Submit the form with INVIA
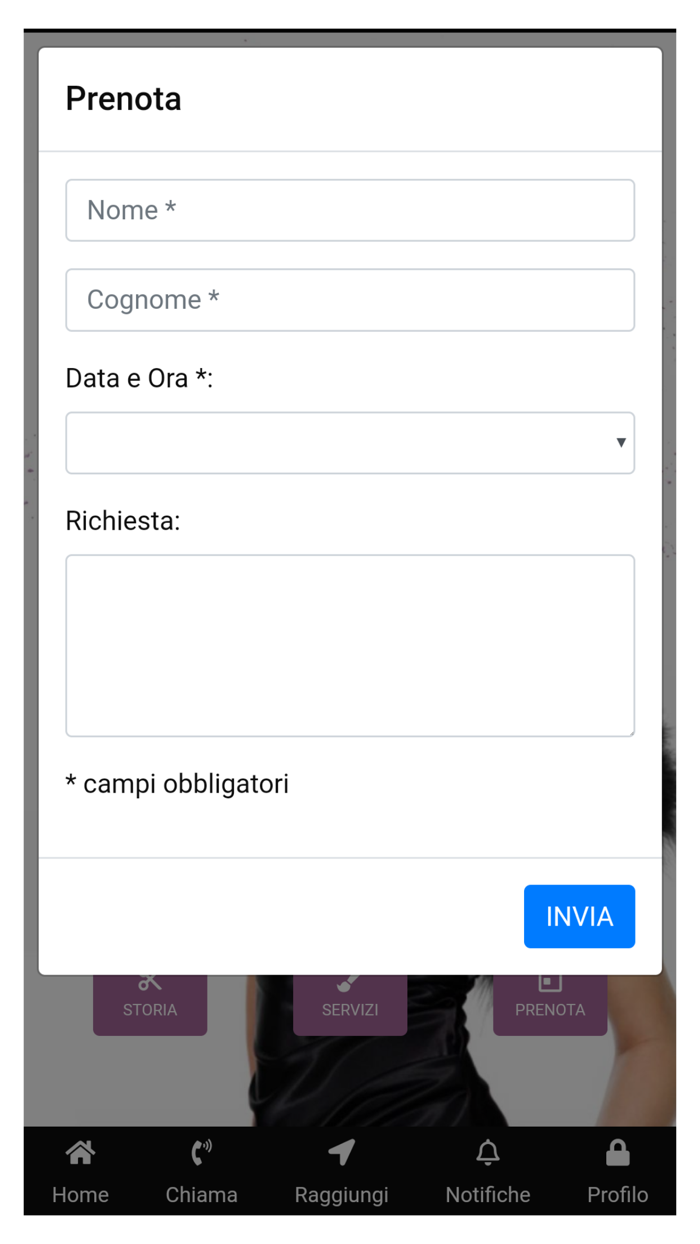This screenshot has width=700, height=1244. coord(579,916)
